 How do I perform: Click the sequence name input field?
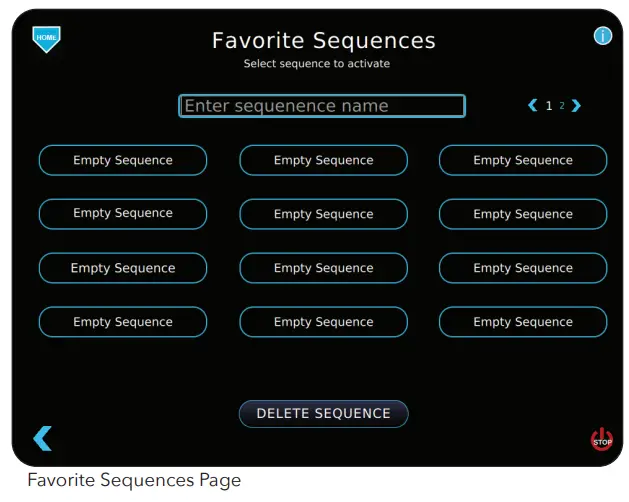coord(322,106)
